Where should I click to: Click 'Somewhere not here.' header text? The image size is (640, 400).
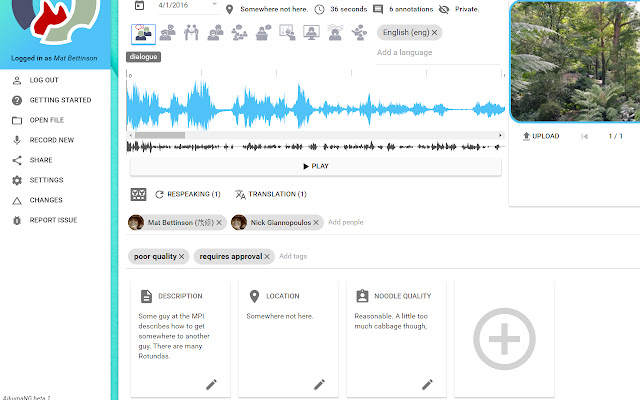[274, 9]
